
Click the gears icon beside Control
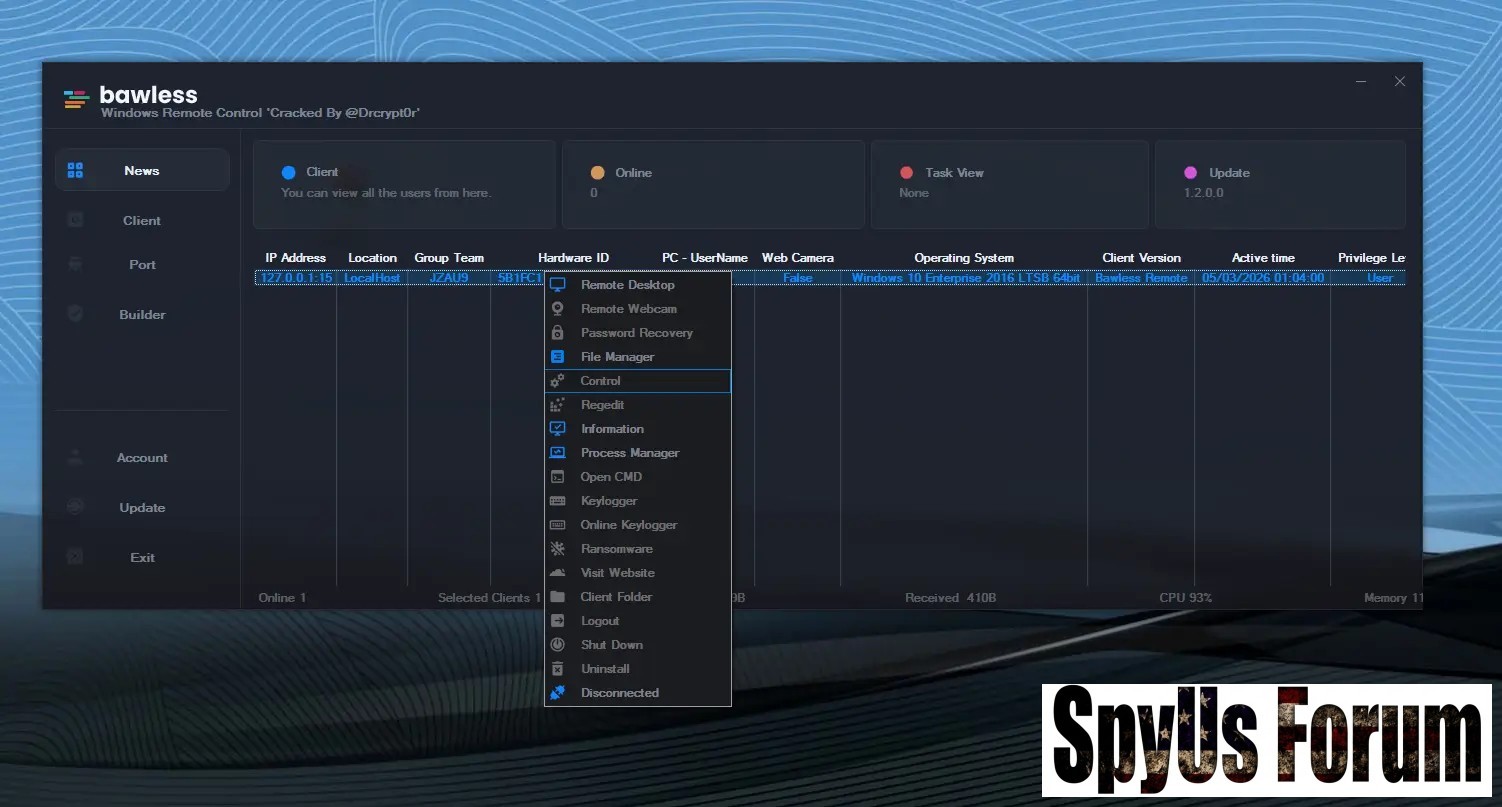[x=558, y=381]
